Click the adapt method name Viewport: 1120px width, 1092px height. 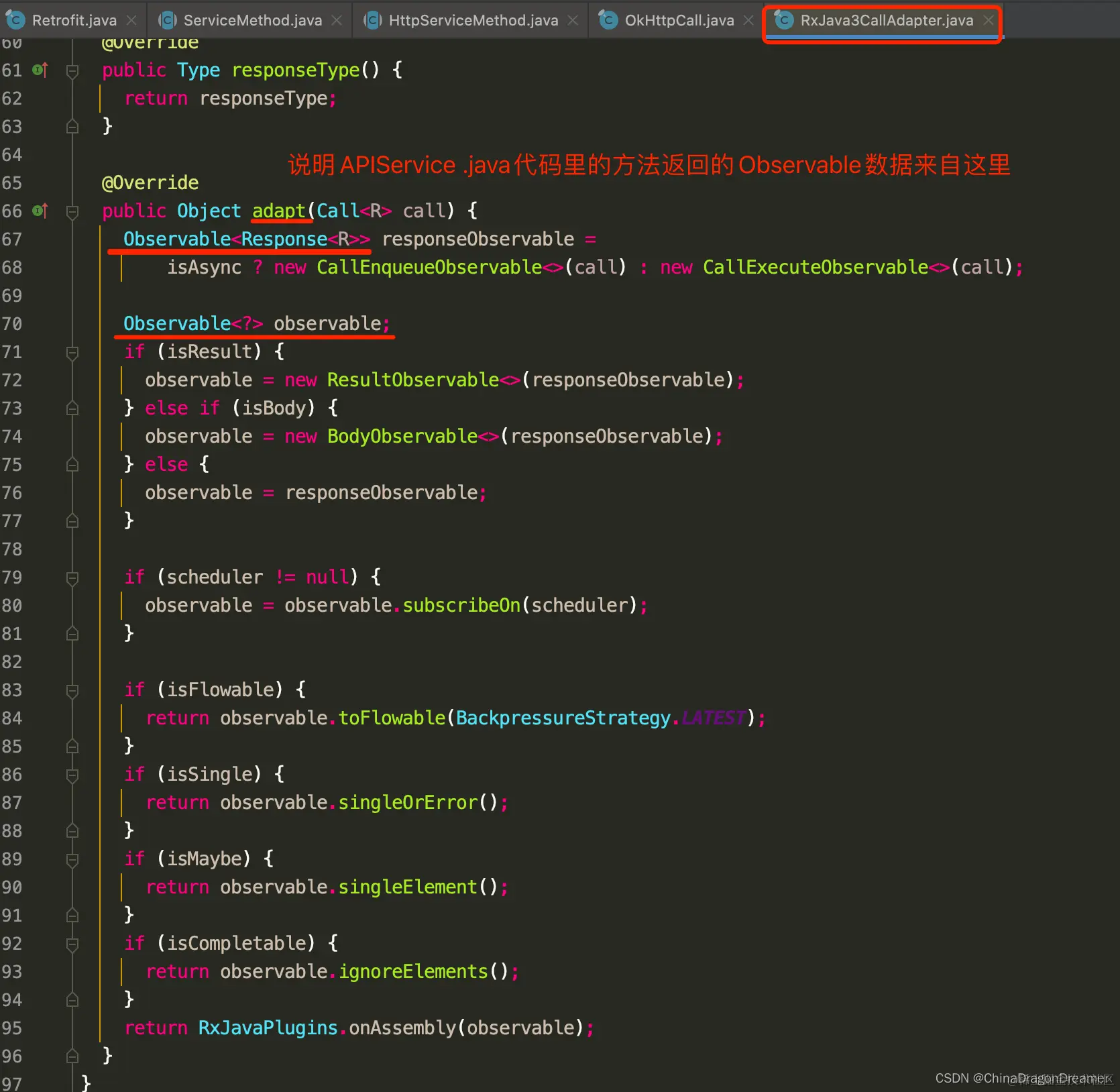coord(278,211)
